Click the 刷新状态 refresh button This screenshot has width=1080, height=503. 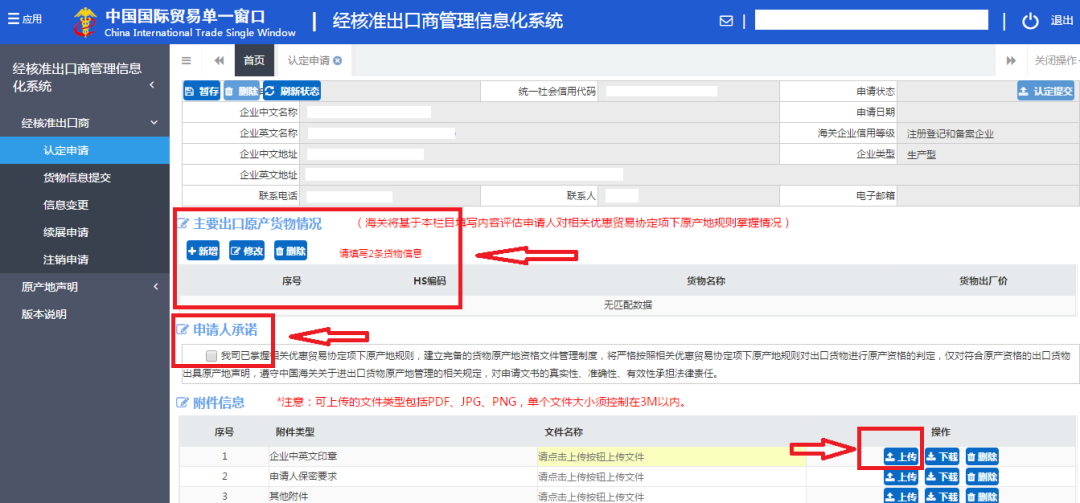(x=292, y=91)
